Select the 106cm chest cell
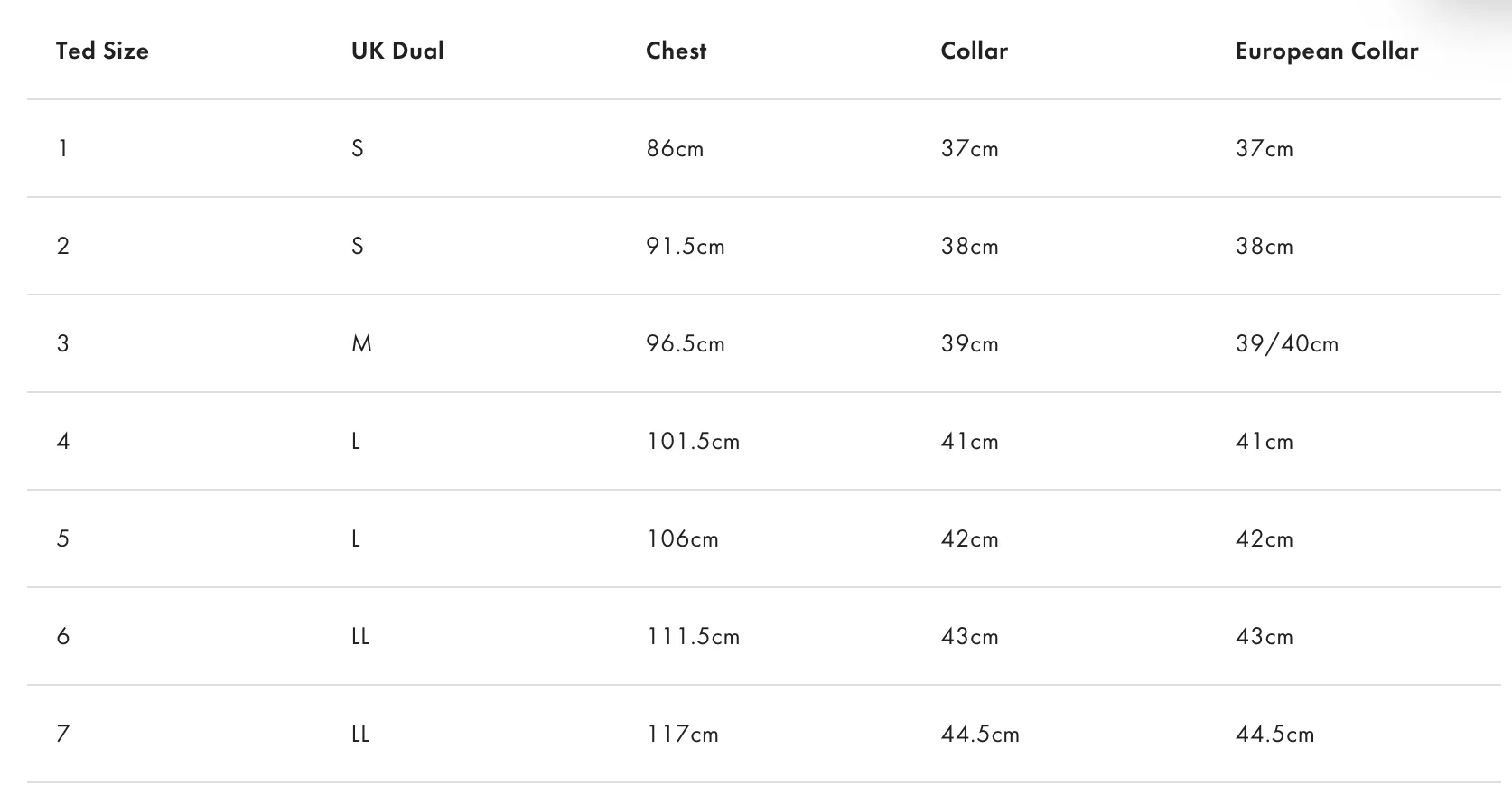Image resolution: width=1512 pixels, height=786 pixels. point(682,538)
